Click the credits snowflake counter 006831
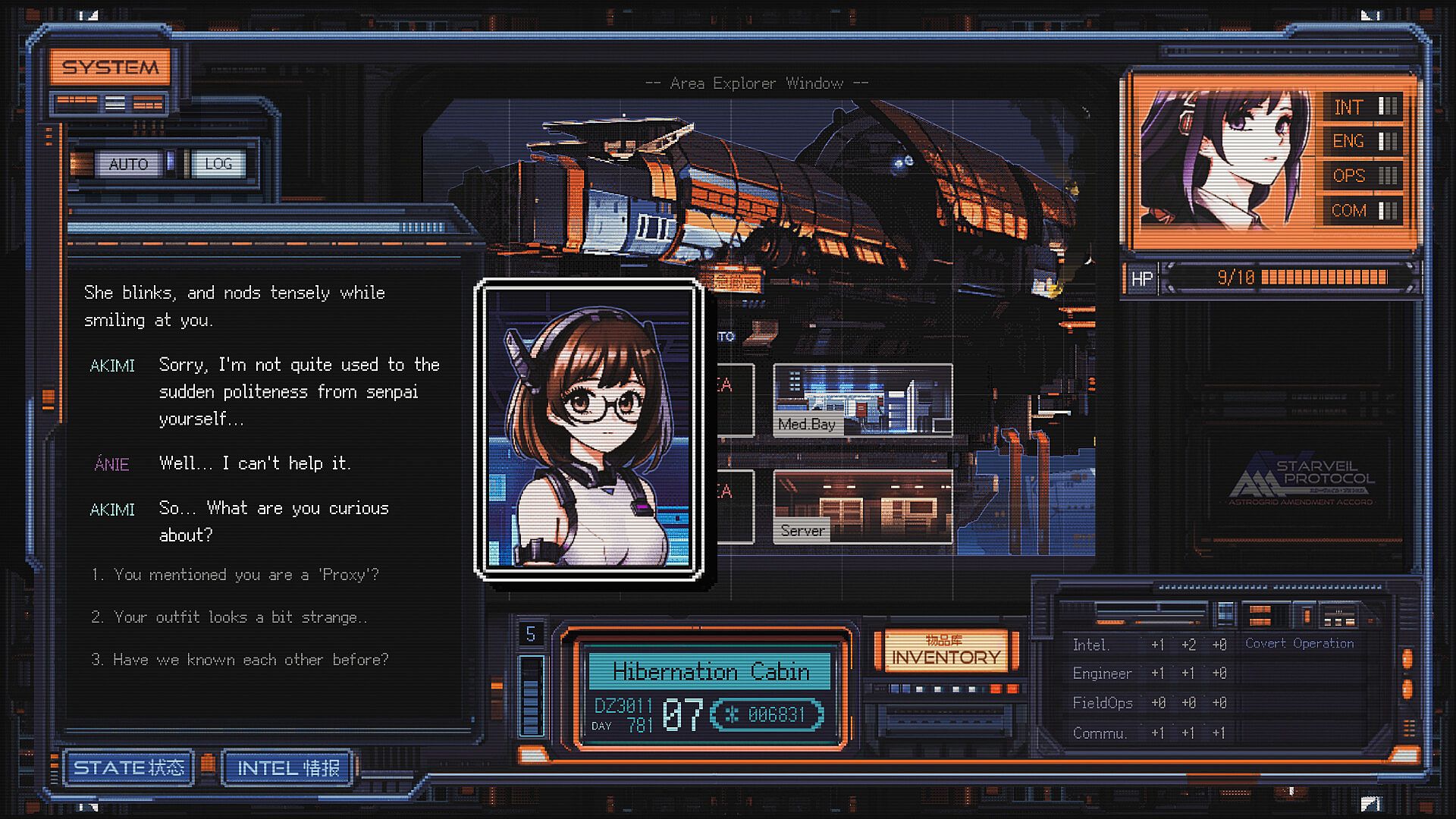This screenshot has width=1456, height=819. click(766, 714)
